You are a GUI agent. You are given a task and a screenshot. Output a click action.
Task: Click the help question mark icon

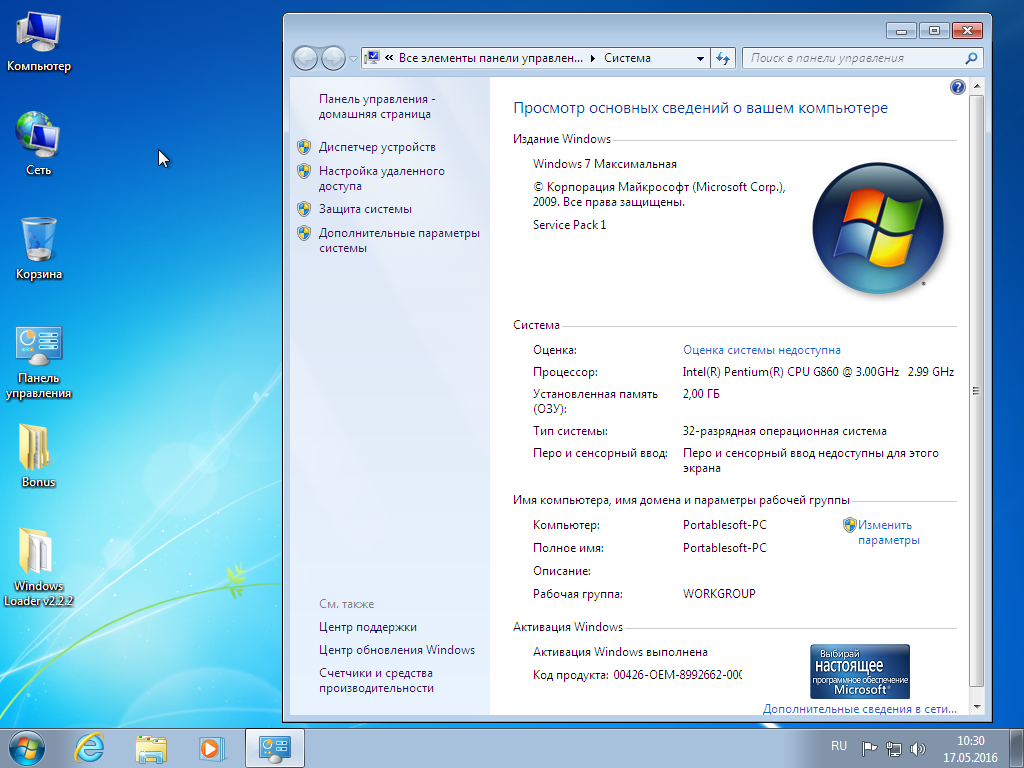(957, 87)
